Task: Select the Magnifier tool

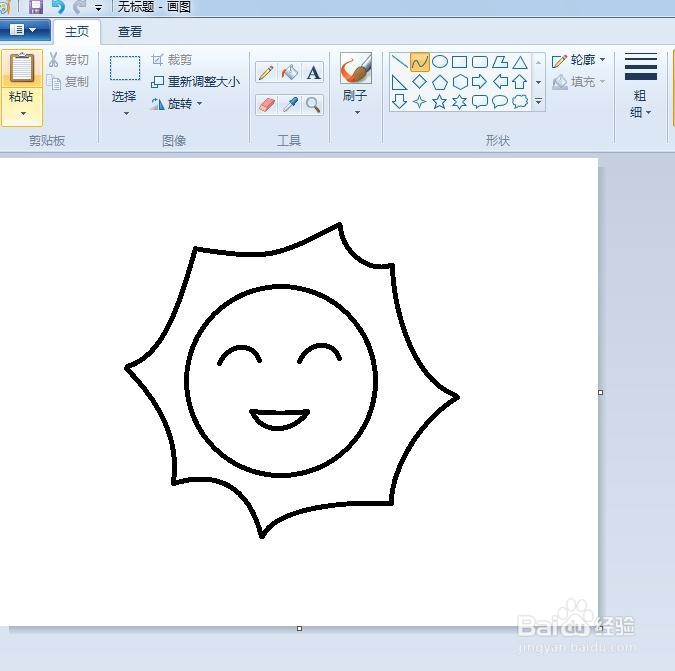Action: [x=313, y=105]
